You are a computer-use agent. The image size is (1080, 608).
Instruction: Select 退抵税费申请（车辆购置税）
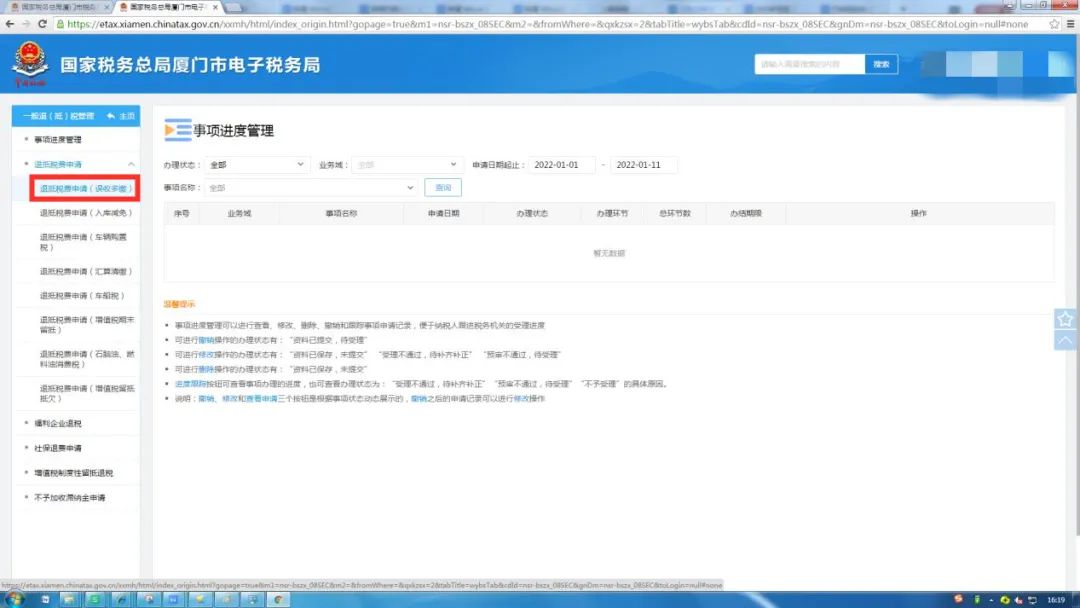(83, 242)
